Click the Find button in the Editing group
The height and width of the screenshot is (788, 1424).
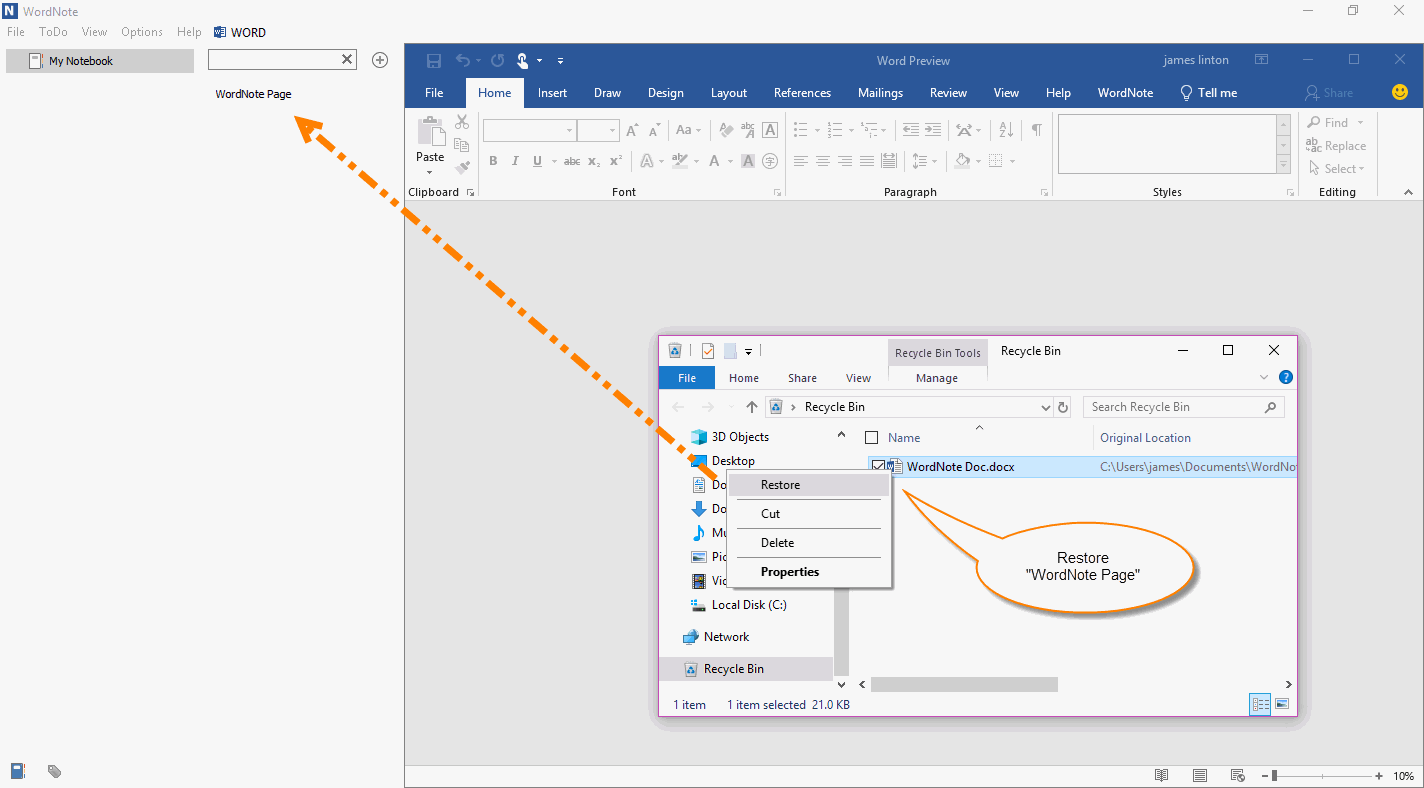click(1335, 122)
